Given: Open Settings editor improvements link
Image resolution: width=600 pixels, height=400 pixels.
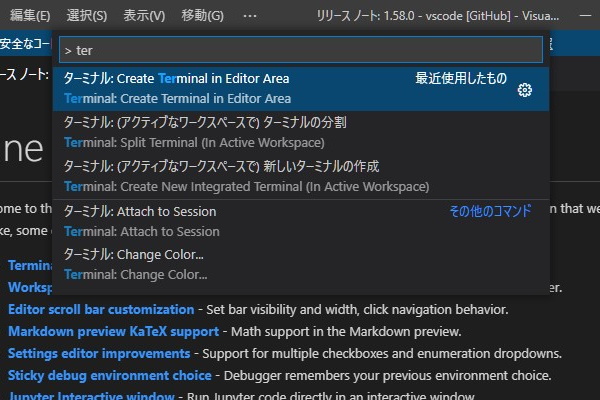Looking at the screenshot, I should click(x=99, y=353).
